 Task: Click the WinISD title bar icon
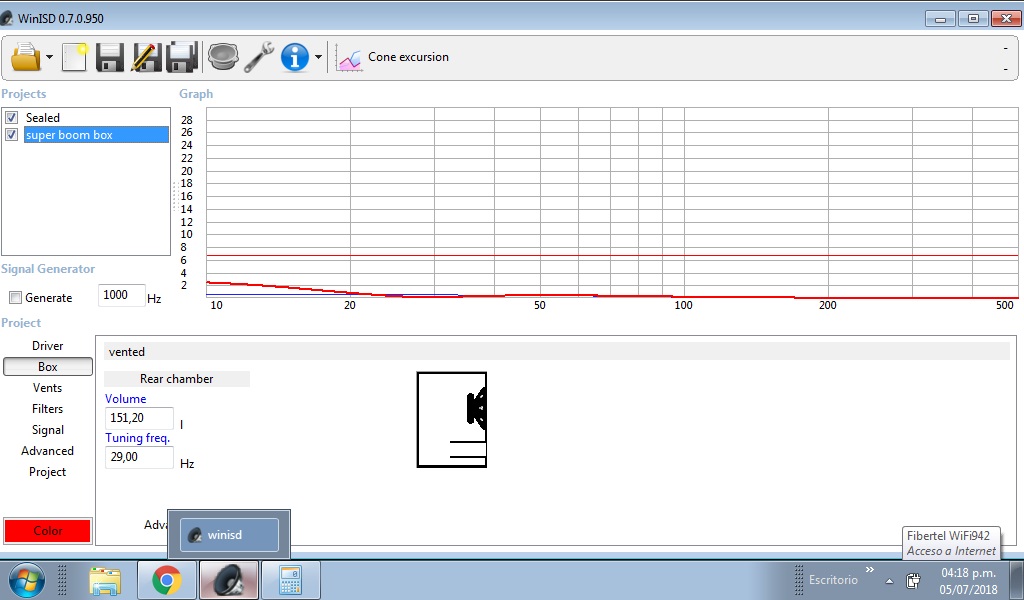tap(7, 18)
